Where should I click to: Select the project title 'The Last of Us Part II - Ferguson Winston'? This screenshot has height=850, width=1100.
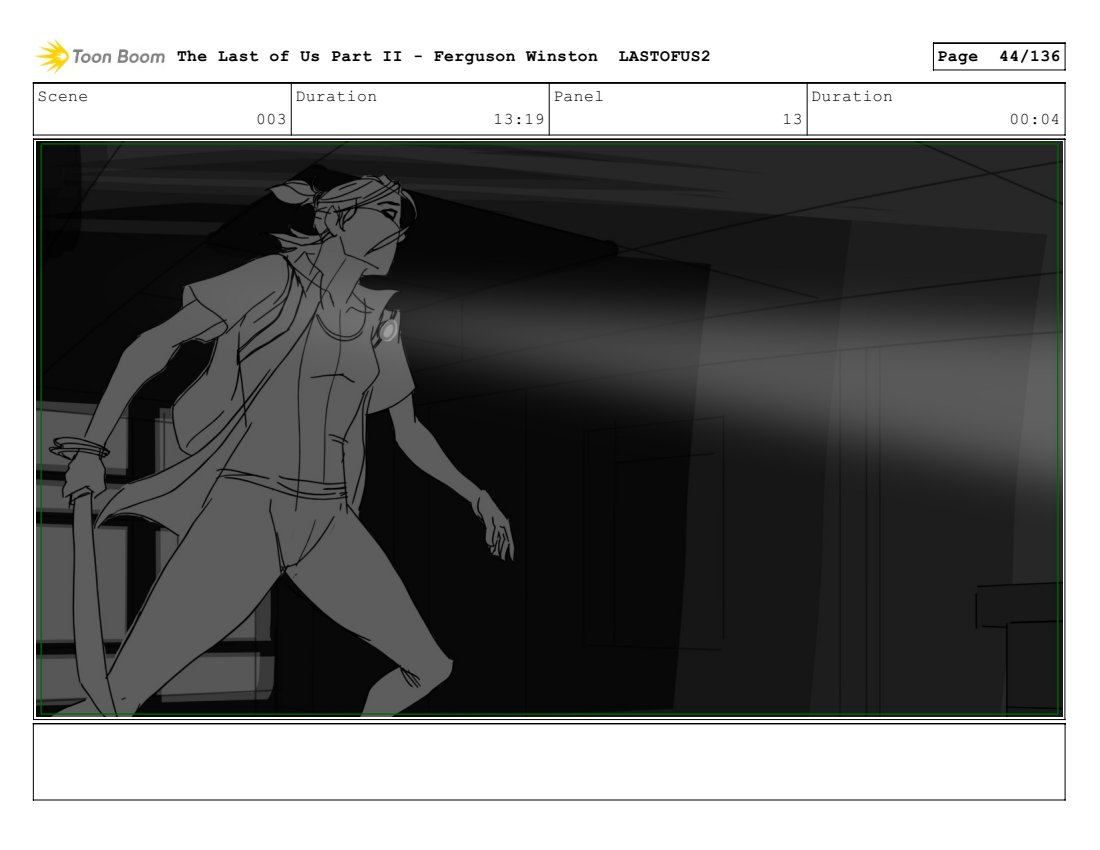[x=387, y=56]
